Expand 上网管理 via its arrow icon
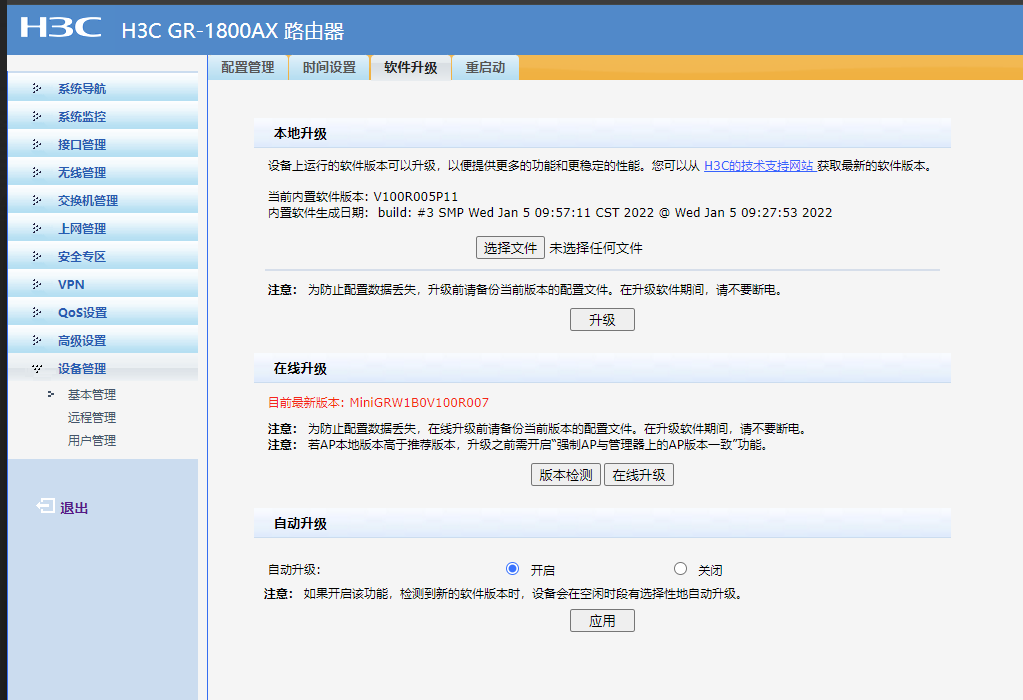Screen dimensions: 1023x700 [x=37, y=228]
